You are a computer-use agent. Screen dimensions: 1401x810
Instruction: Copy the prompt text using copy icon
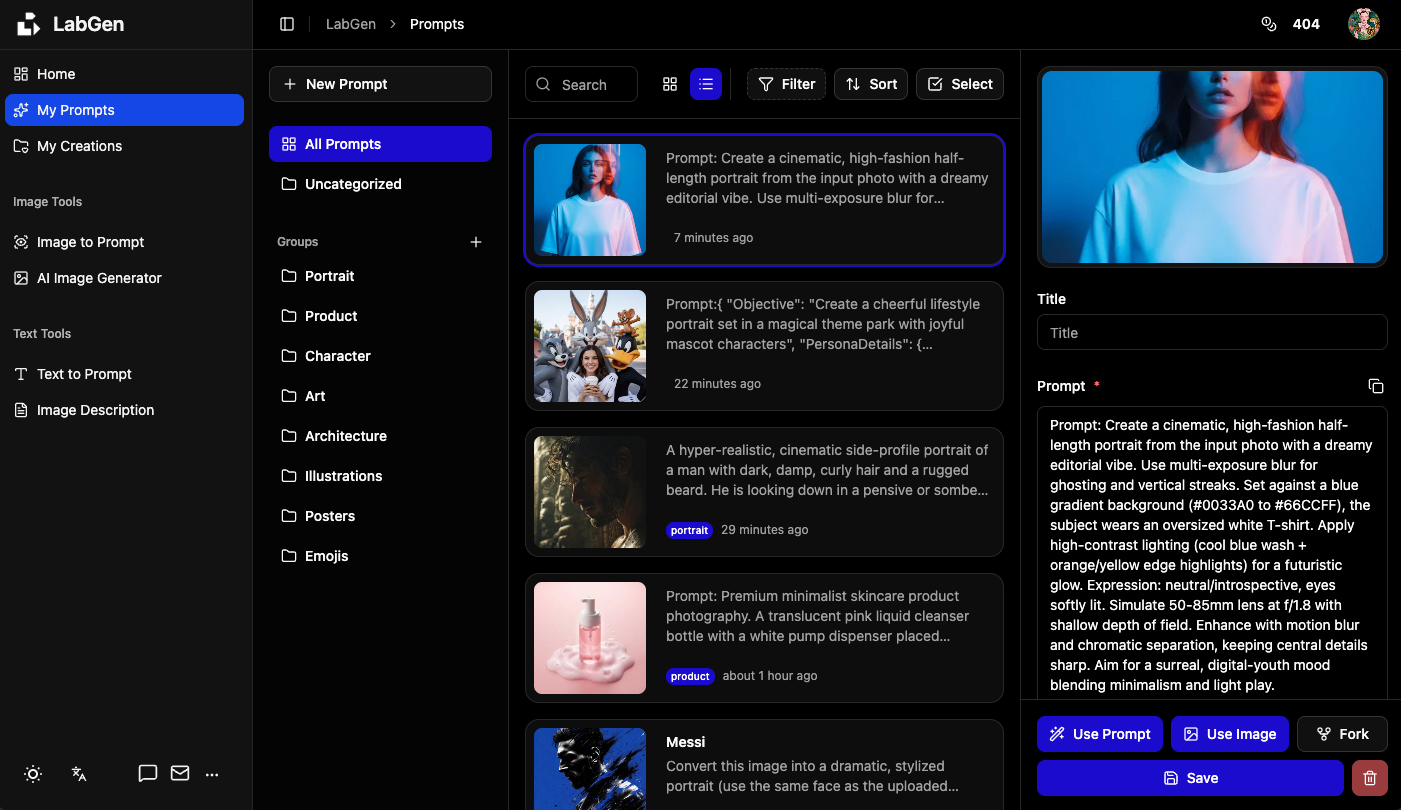pos(1376,386)
